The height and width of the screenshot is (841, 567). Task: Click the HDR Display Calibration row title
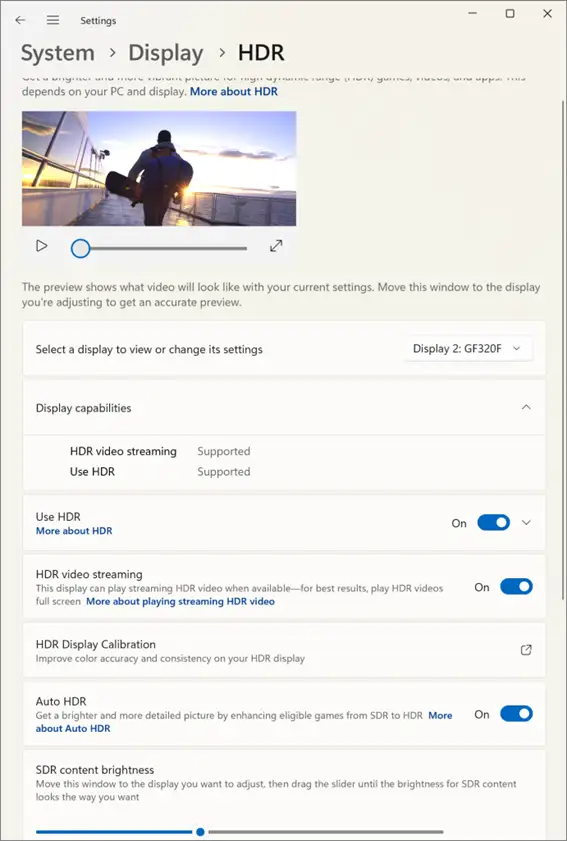click(x=95, y=644)
